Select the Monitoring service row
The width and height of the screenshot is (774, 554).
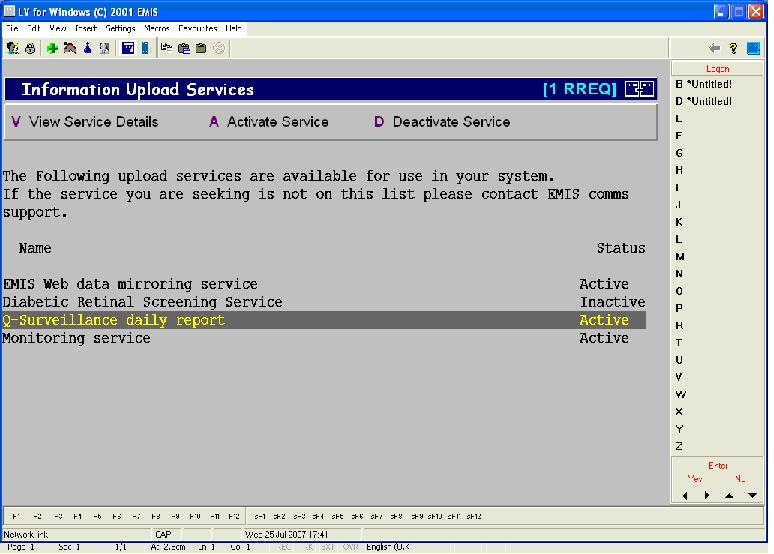[76, 338]
